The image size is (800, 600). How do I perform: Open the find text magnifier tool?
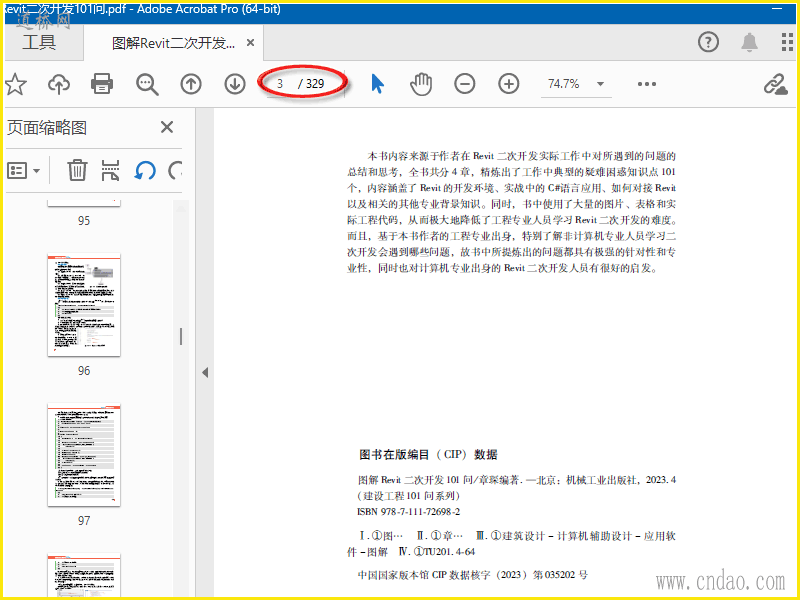click(x=147, y=84)
